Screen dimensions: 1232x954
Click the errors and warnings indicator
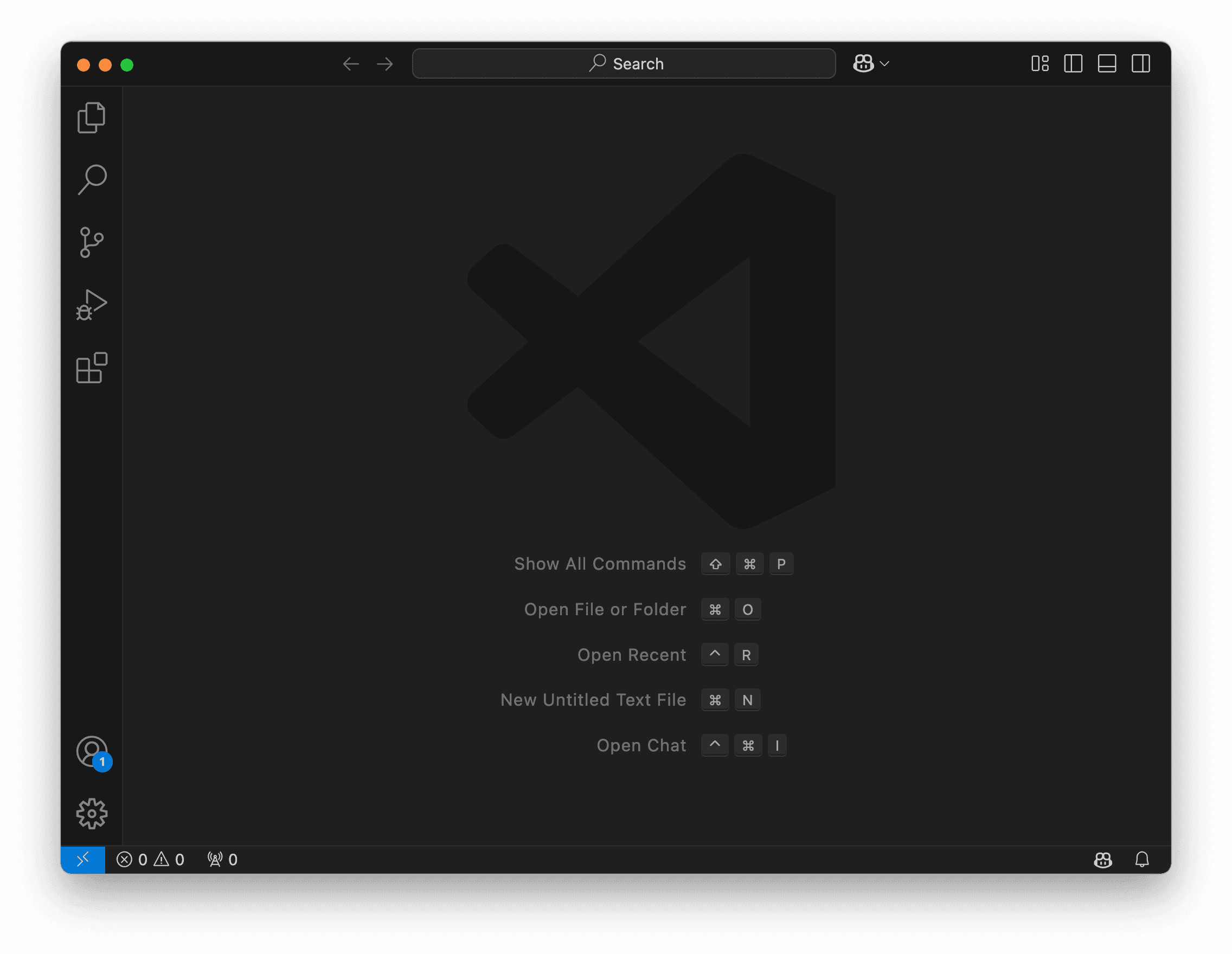151,860
